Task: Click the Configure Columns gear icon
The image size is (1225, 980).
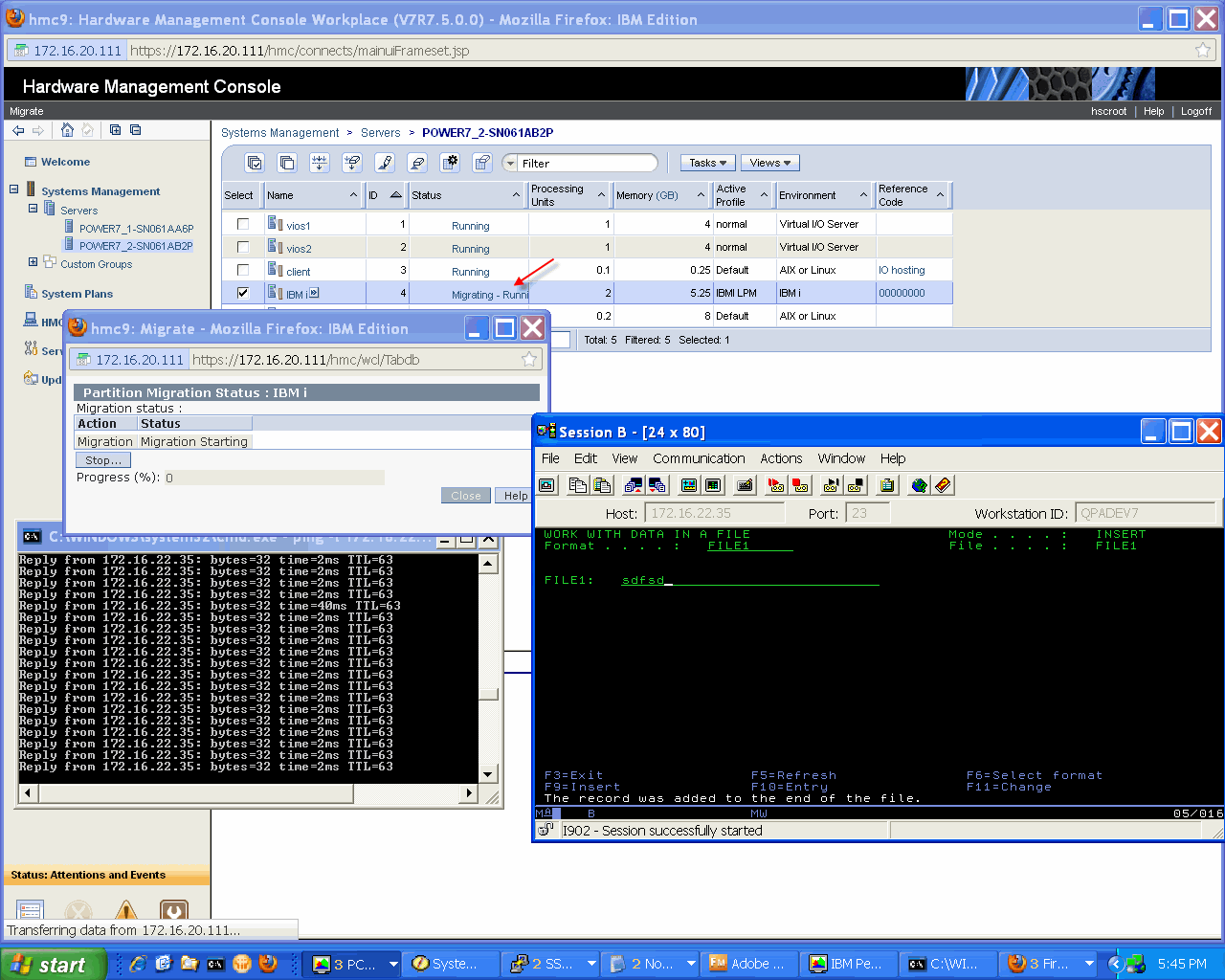Action: (450, 163)
